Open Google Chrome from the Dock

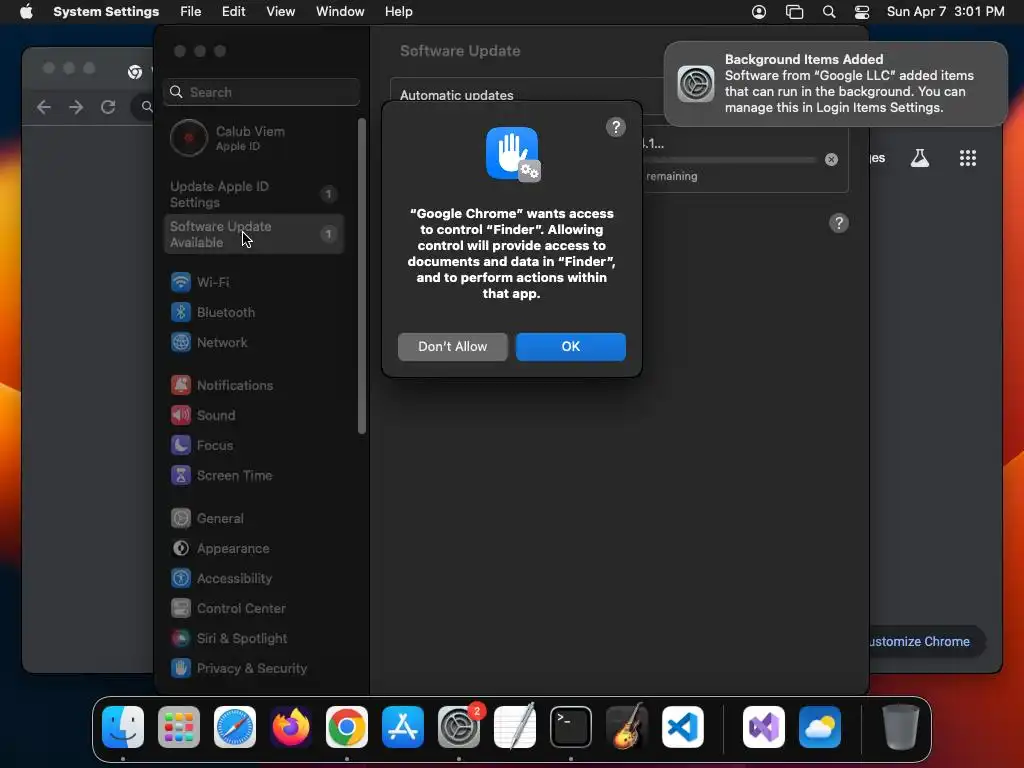[x=347, y=727]
